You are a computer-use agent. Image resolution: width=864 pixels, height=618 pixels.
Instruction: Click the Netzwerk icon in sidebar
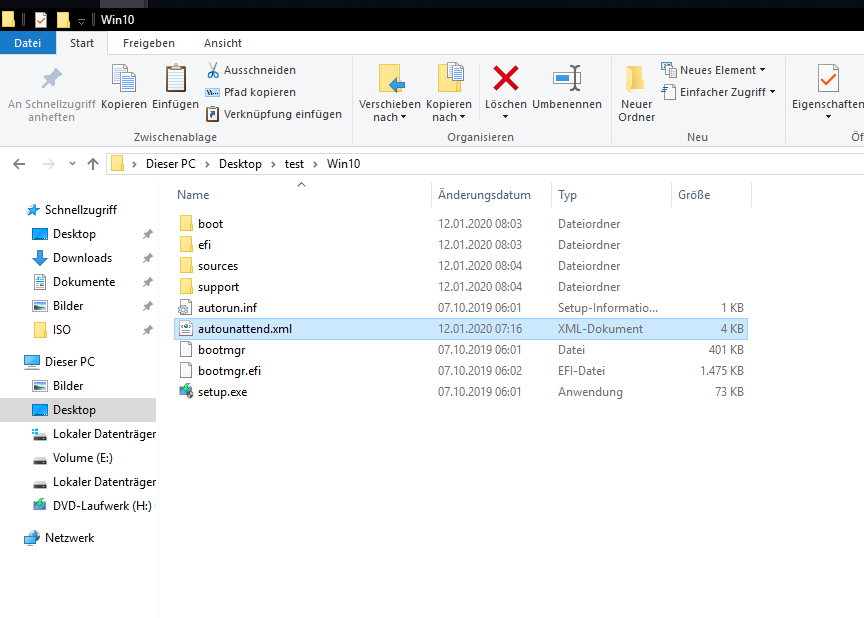click(32, 538)
